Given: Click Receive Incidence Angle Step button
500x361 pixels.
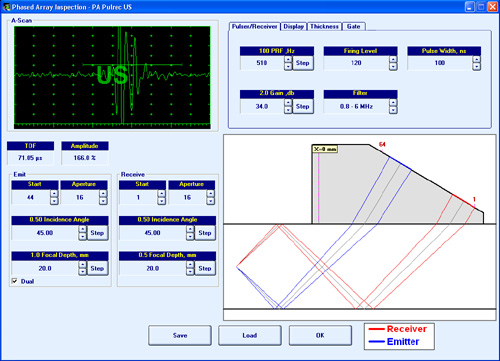Looking at the screenshot, I should (x=205, y=233).
